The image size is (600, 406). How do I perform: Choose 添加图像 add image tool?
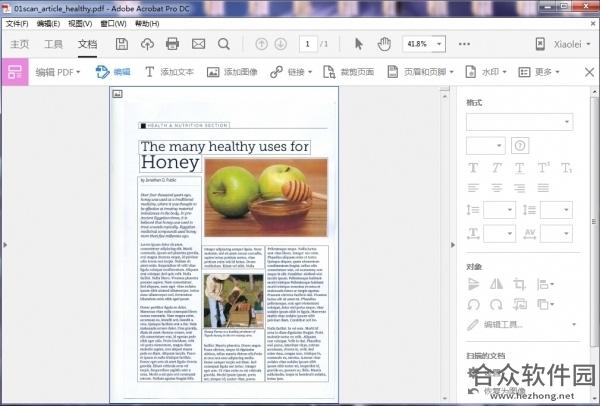(232, 72)
